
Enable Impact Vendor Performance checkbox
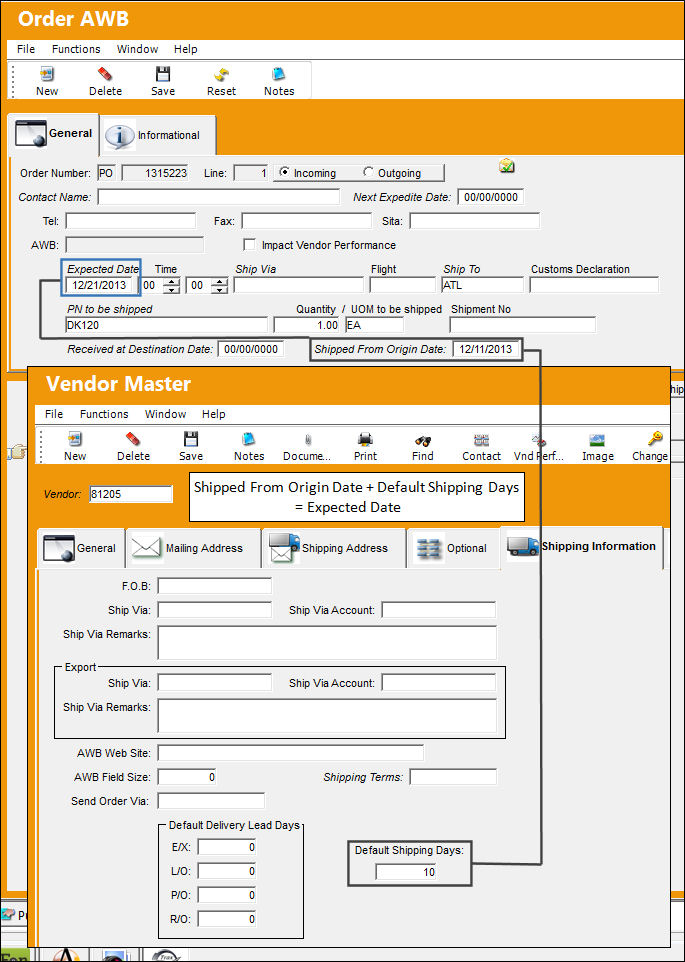(x=250, y=245)
